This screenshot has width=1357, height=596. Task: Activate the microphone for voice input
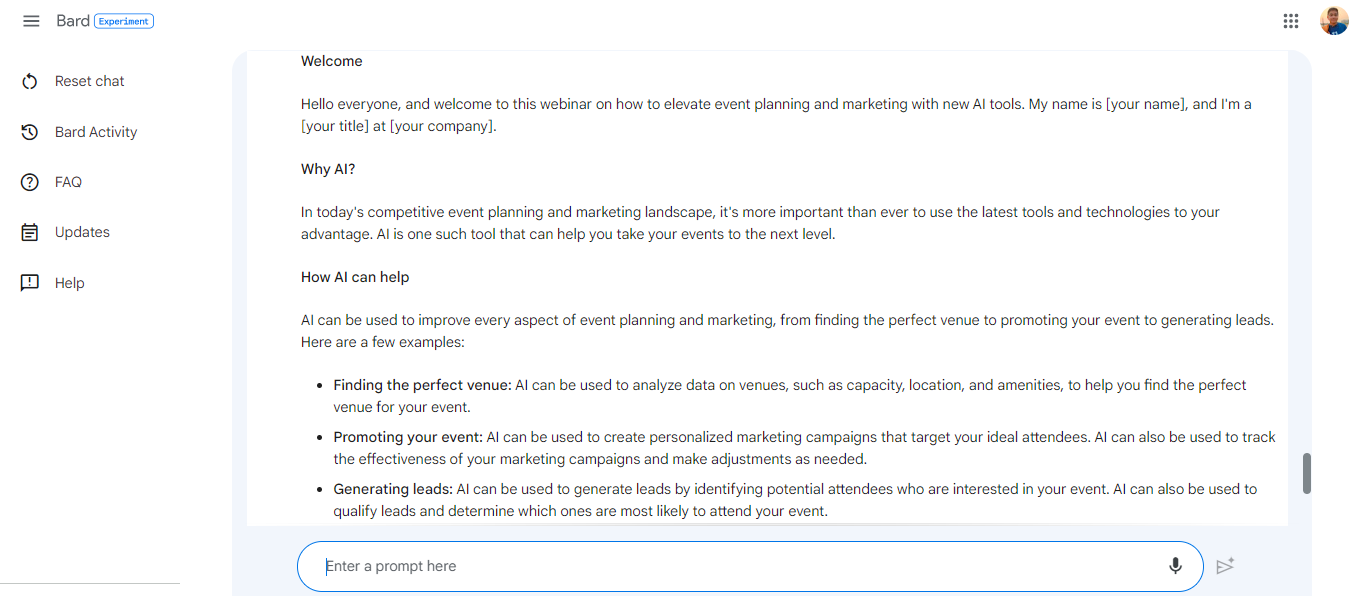[x=1175, y=565]
